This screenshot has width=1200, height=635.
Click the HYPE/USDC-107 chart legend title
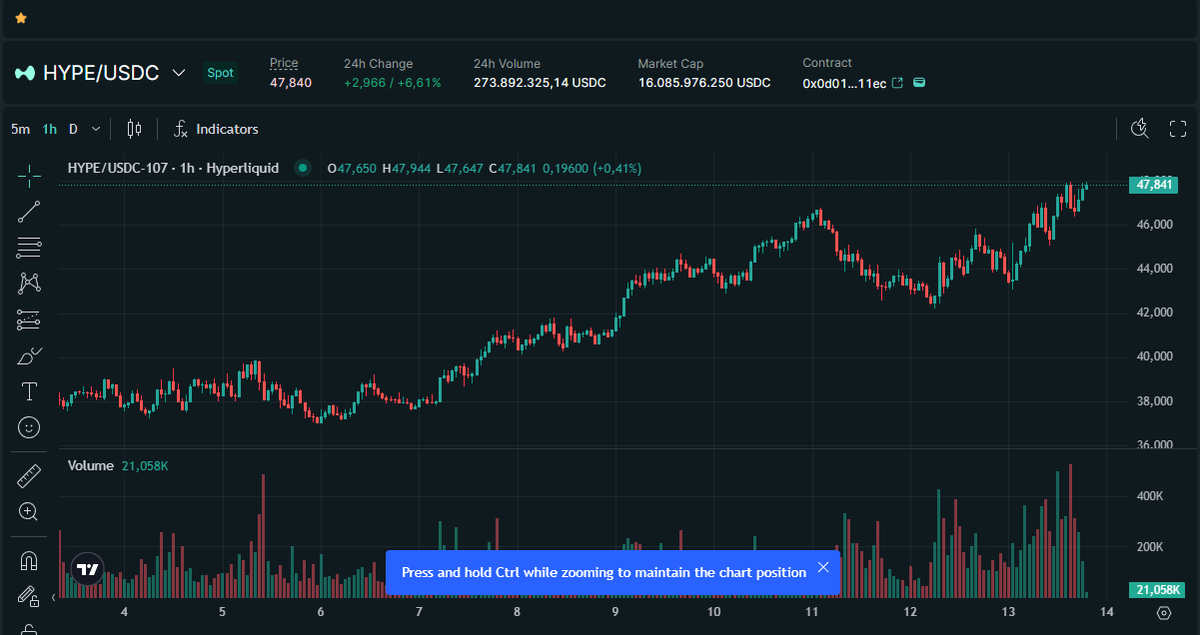point(173,168)
